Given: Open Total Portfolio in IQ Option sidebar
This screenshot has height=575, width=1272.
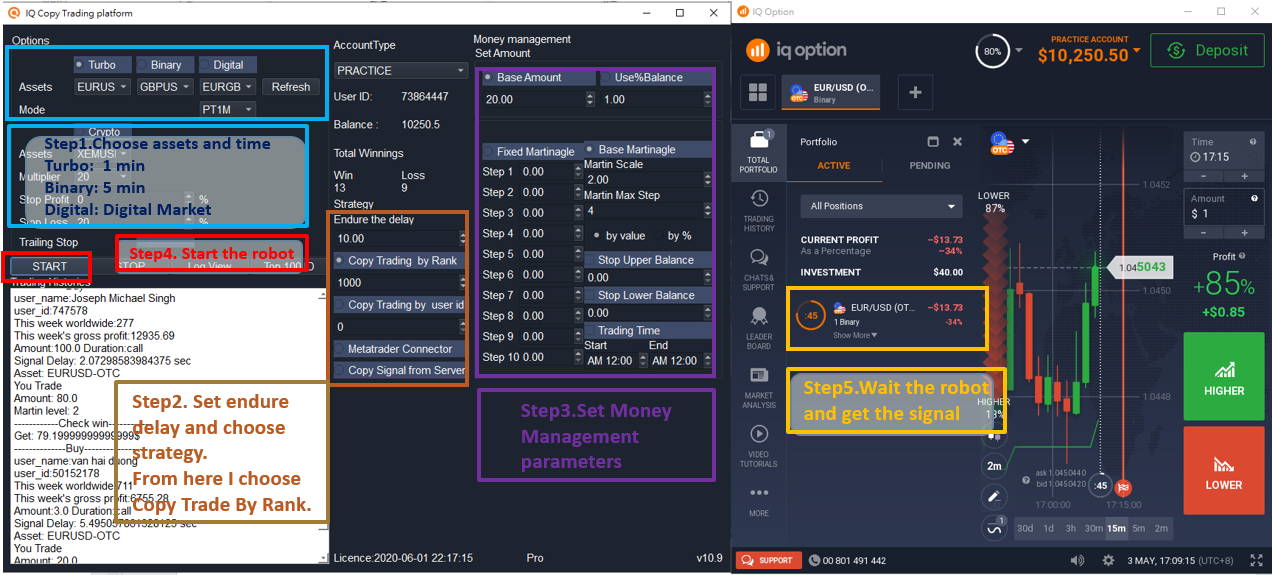Looking at the screenshot, I should (x=758, y=150).
